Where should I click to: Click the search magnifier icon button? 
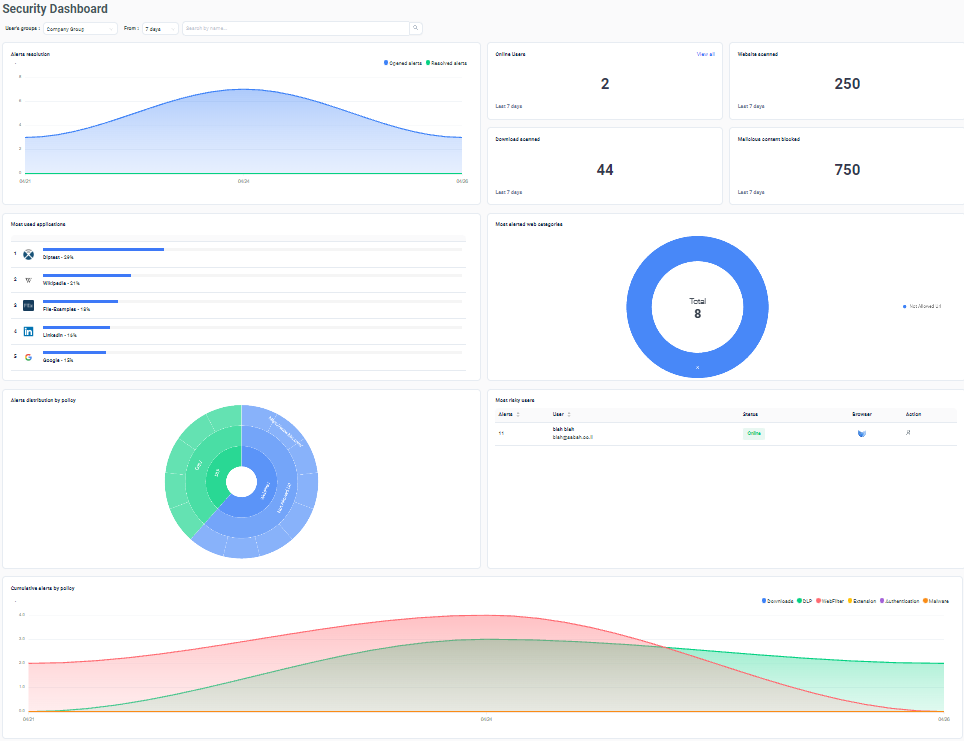point(416,28)
